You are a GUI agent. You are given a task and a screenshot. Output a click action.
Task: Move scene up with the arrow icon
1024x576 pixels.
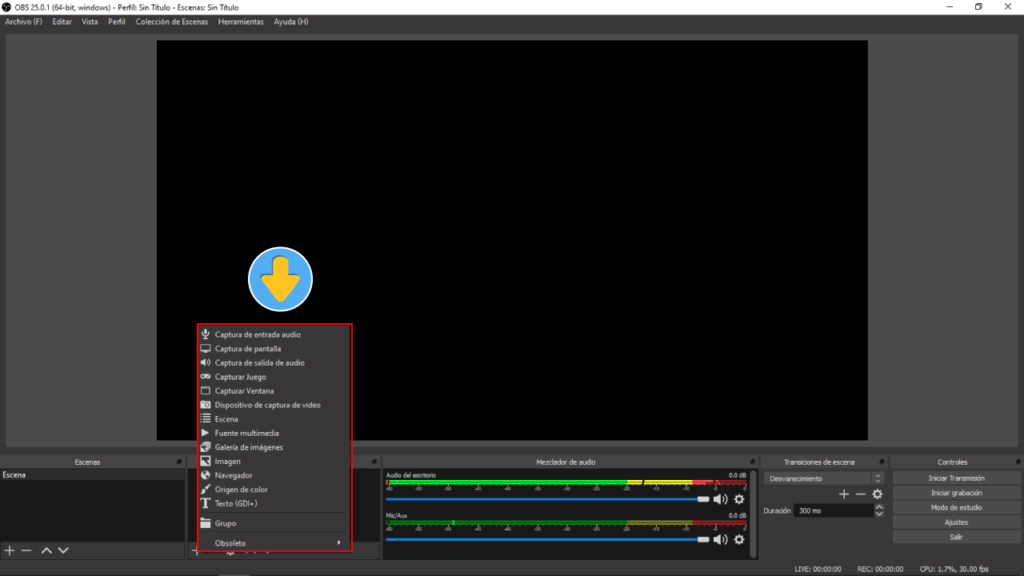pyautogui.click(x=46, y=550)
